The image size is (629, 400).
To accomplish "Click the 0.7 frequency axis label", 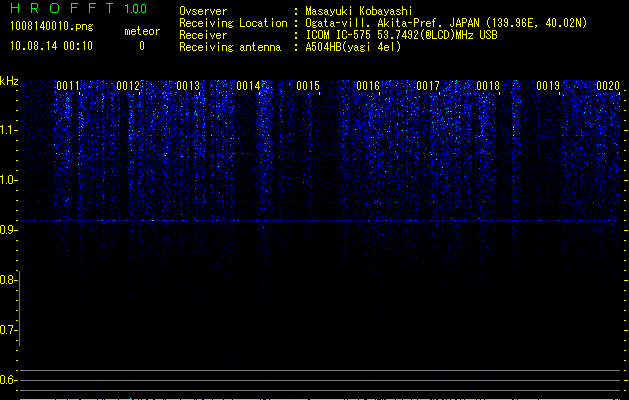I will [8, 330].
